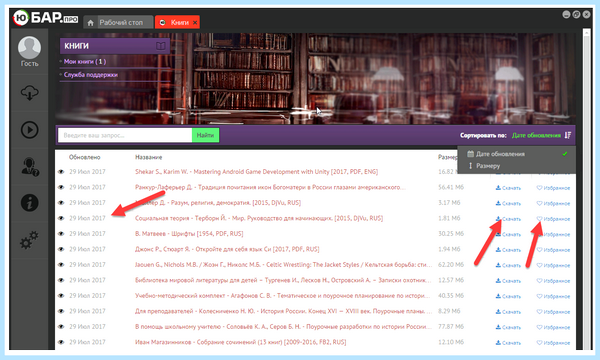Screen dimensions: 600x360
Task: Click the Название column header
Action: [x=148, y=157]
